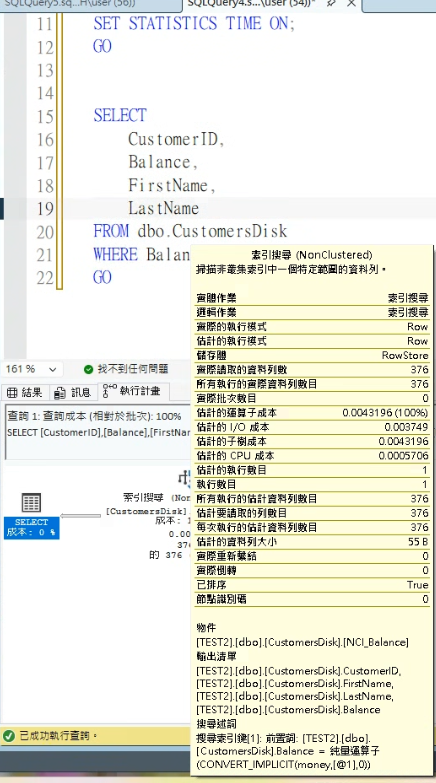The image size is (436, 783).
Task: Click the grid icon on 結果 tab
Action: click(x=12, y=392)
